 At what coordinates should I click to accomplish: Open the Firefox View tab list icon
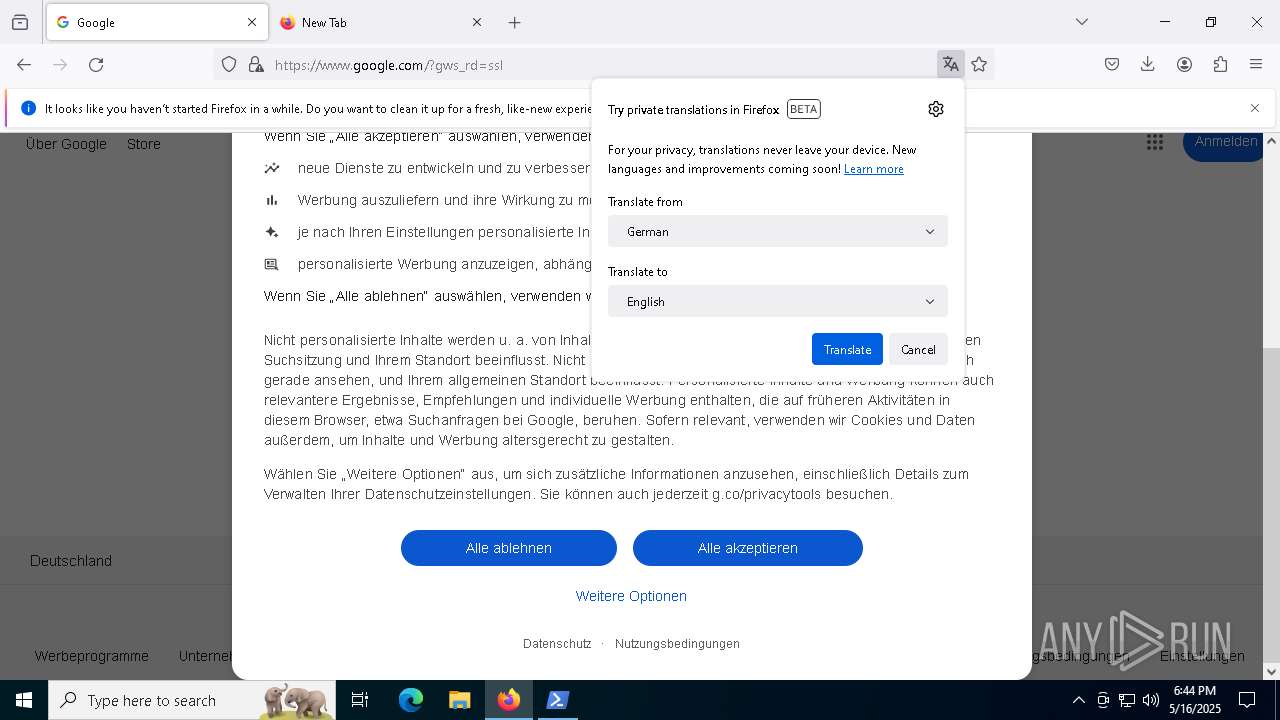coord(20,22)
